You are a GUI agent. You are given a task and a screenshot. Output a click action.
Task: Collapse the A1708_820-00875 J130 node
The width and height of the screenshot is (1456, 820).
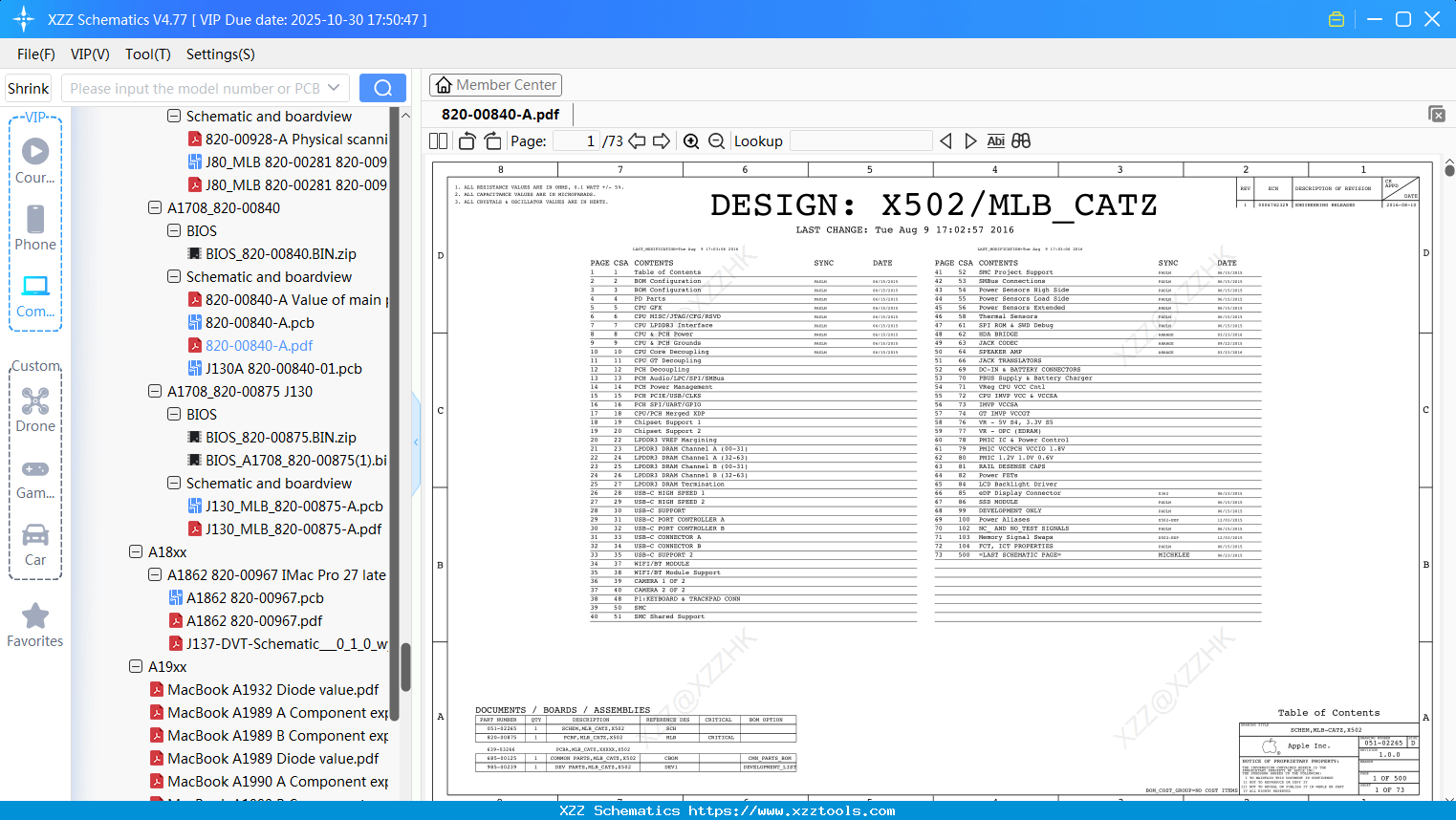(x=155, y=392)
